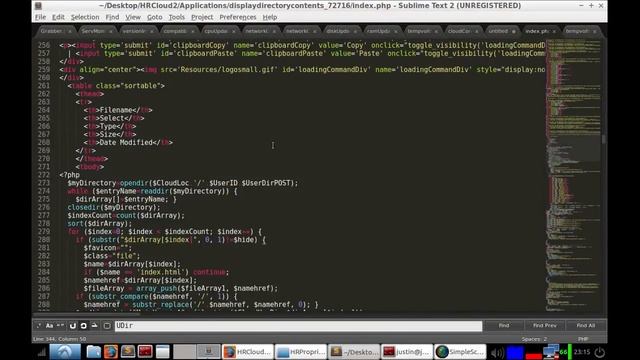Close the cloudCor tab
The image size is (640, 360).
[476, 31]
